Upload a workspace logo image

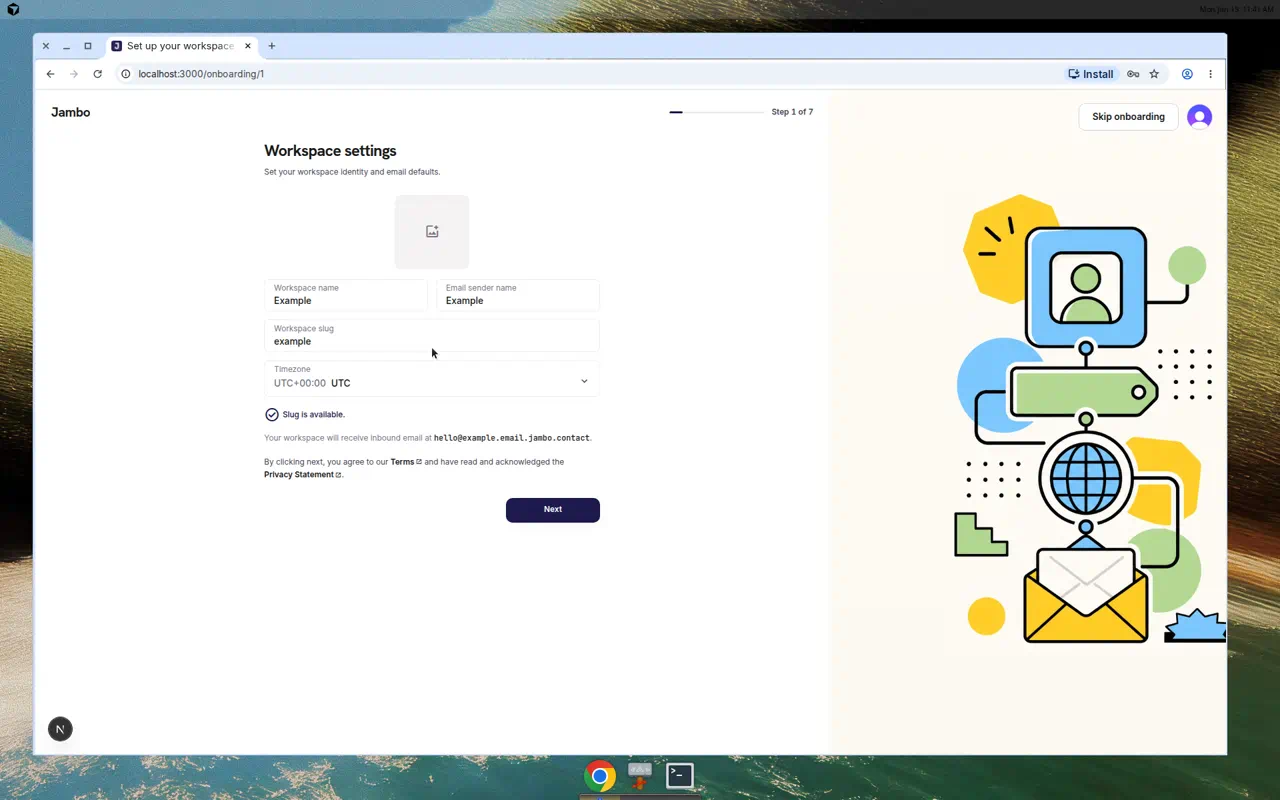coord(432,232)
